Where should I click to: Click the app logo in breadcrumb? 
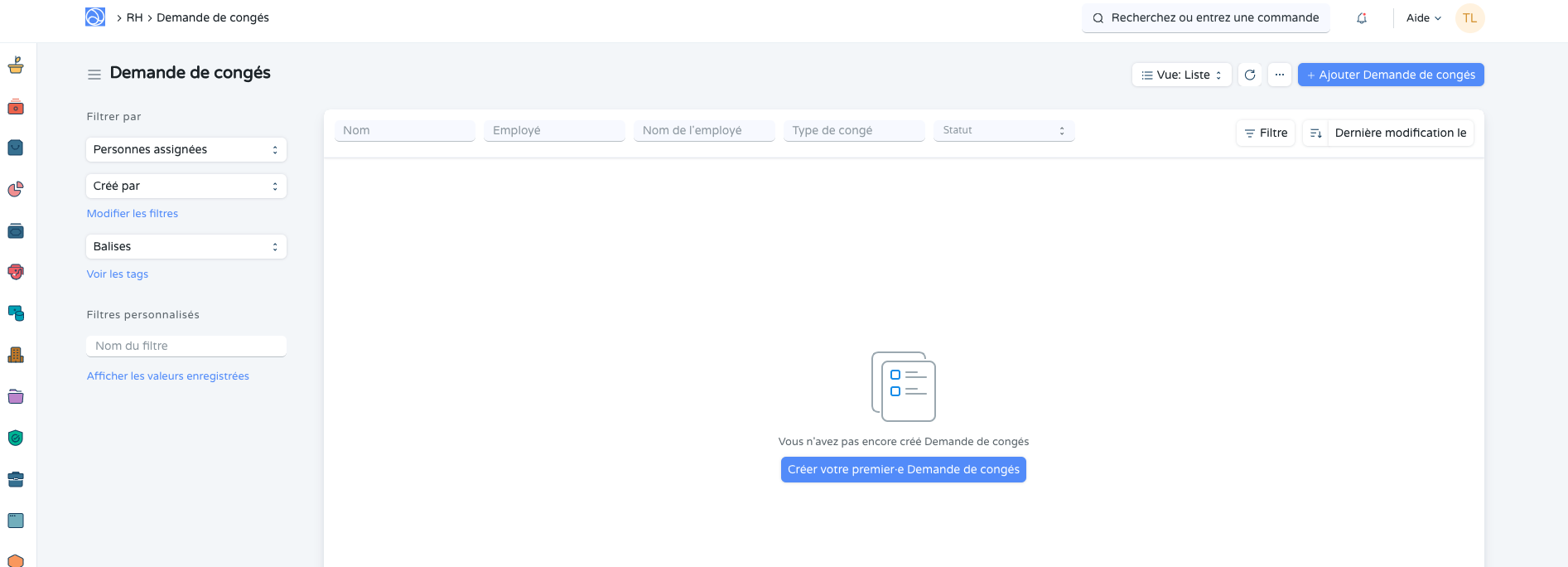click(x=95, y=17)
